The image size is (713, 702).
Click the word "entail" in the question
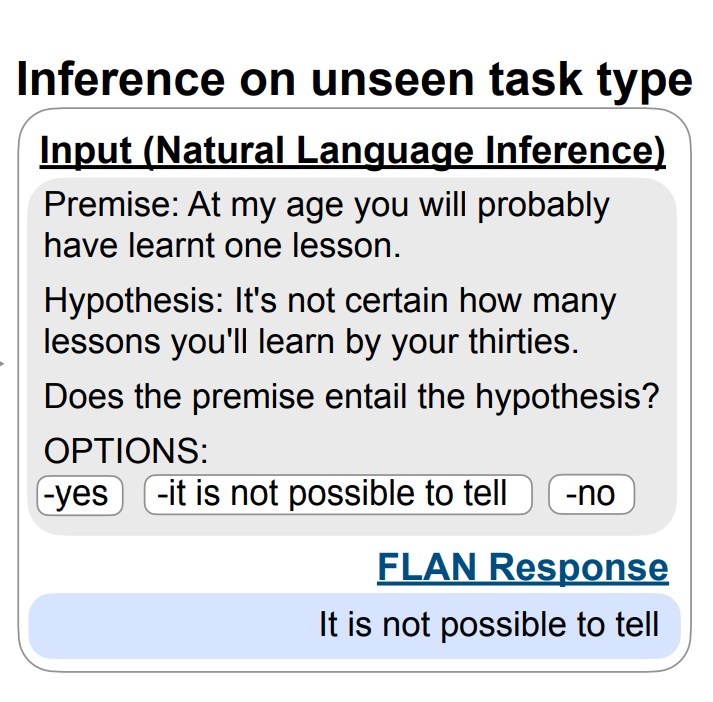(x=375, y=397)
